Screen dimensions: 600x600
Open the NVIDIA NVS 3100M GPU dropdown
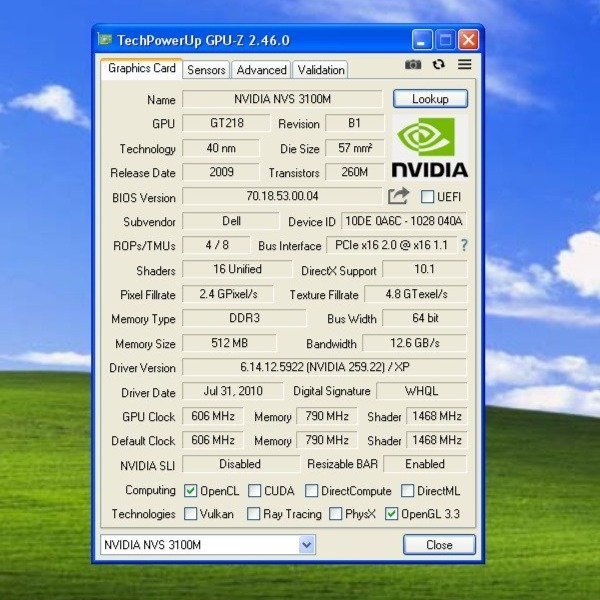click(x=208, y=545)
